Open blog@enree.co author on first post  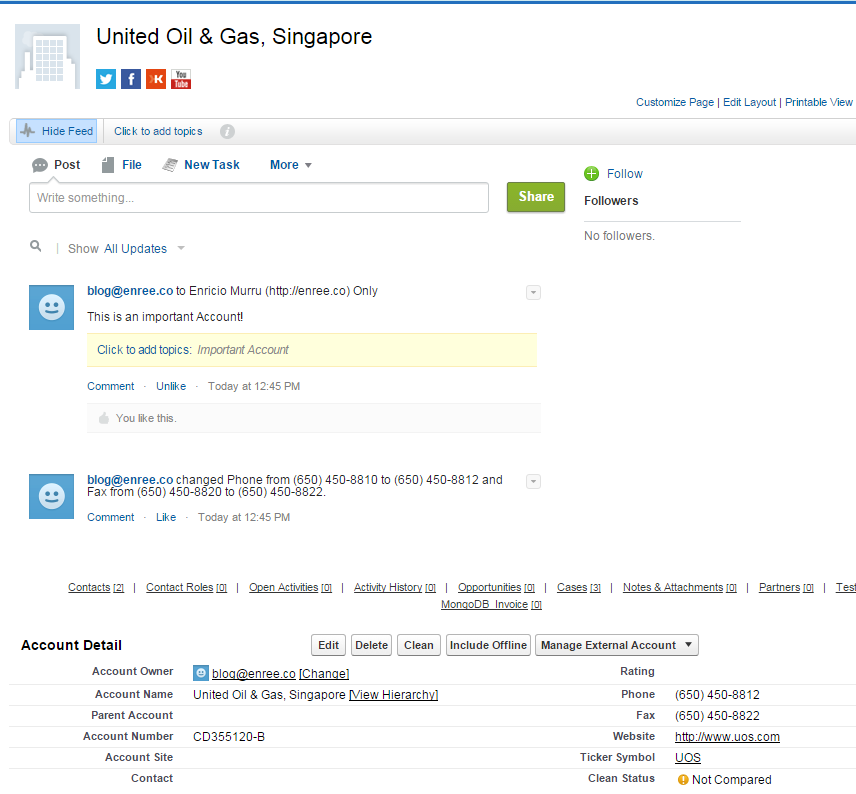(130, 291)
